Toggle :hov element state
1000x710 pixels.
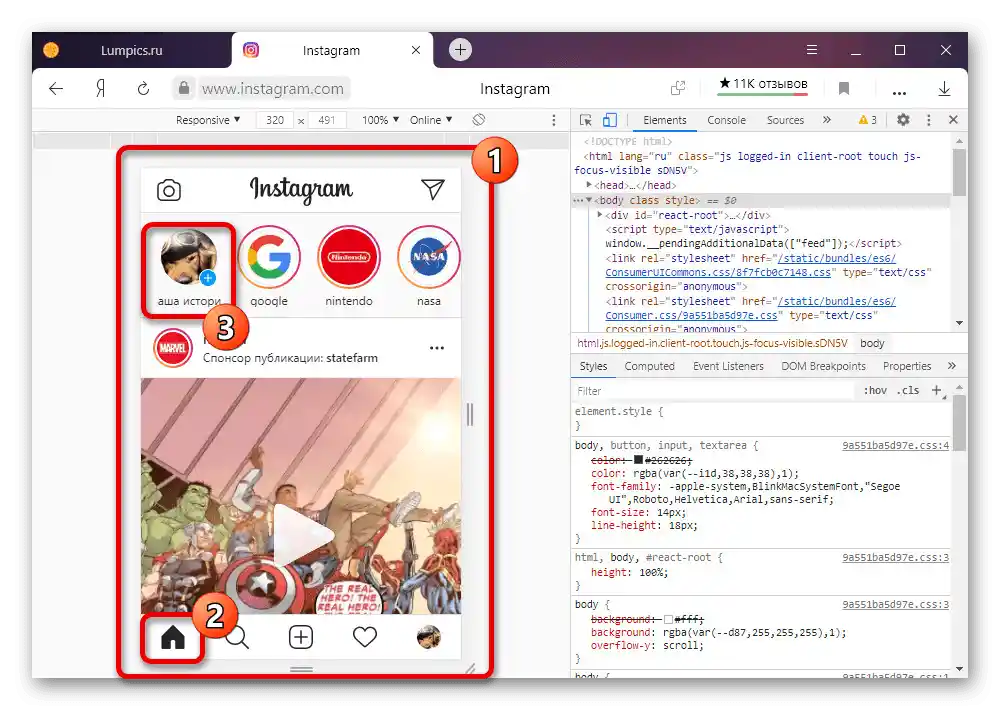(x=875, y=390)
